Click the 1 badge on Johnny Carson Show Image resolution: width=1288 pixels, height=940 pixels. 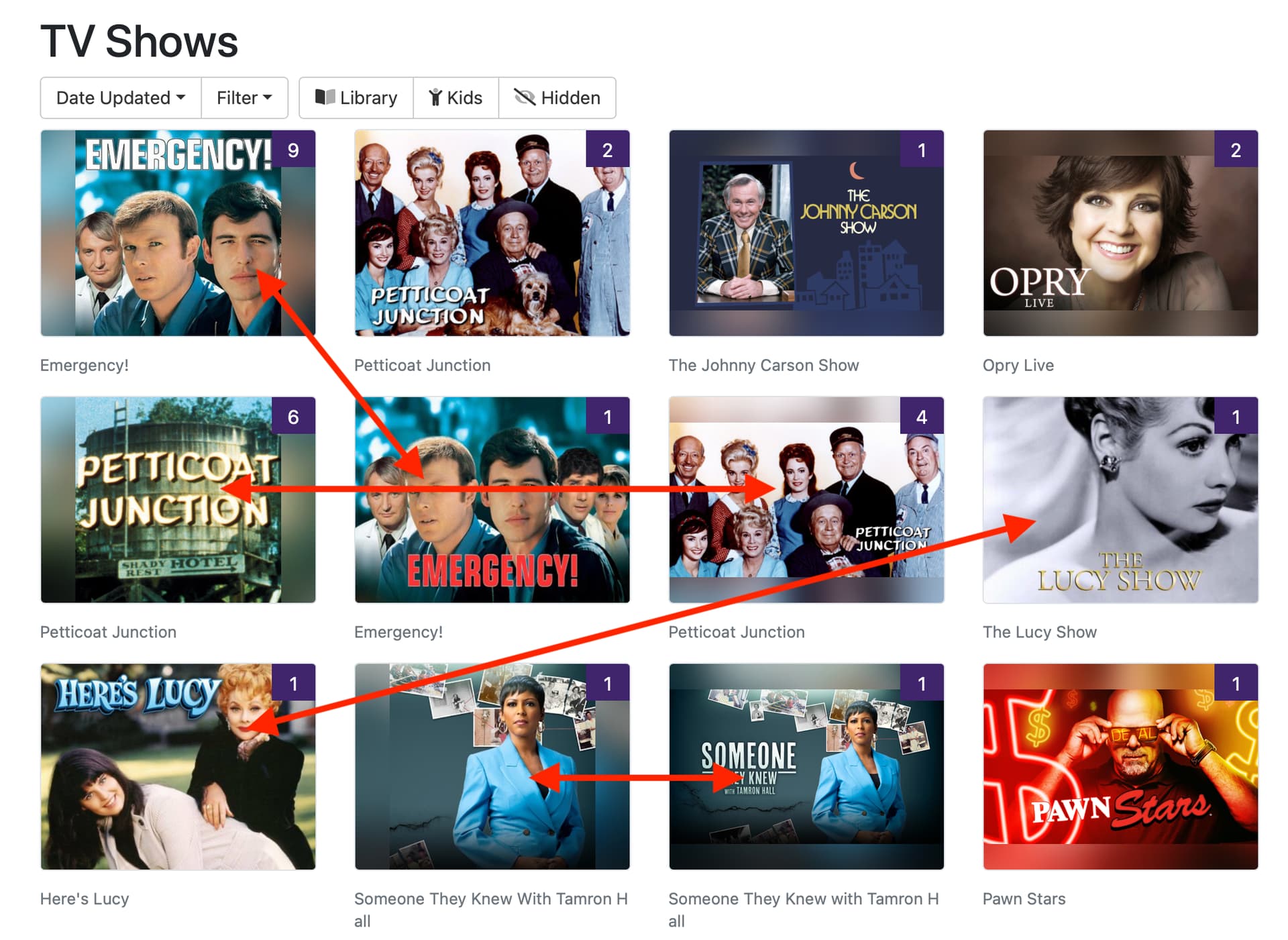click(x=921, y=150)
